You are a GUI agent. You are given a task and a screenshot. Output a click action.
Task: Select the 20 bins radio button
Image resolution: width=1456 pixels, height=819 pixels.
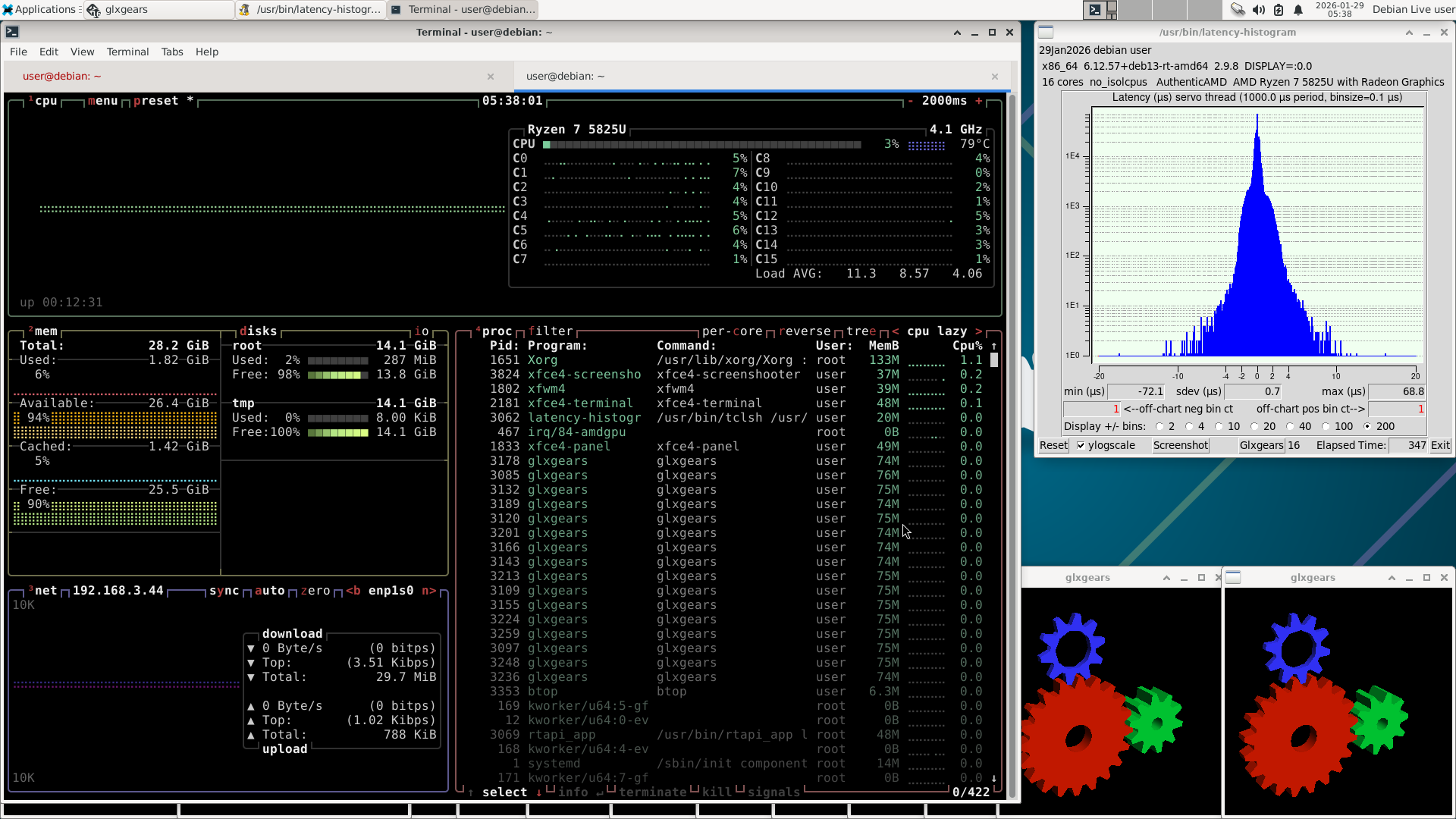(1254, 427)
